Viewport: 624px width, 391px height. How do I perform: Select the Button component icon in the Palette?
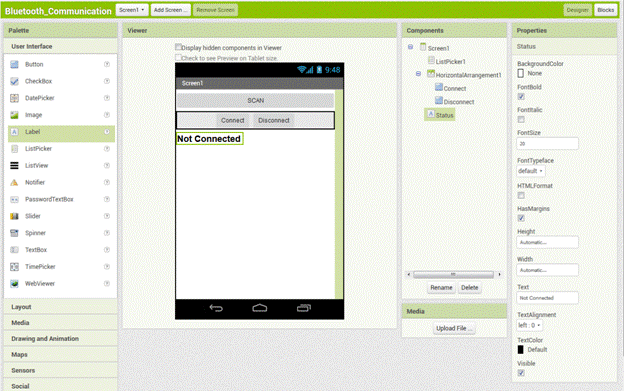14,64
